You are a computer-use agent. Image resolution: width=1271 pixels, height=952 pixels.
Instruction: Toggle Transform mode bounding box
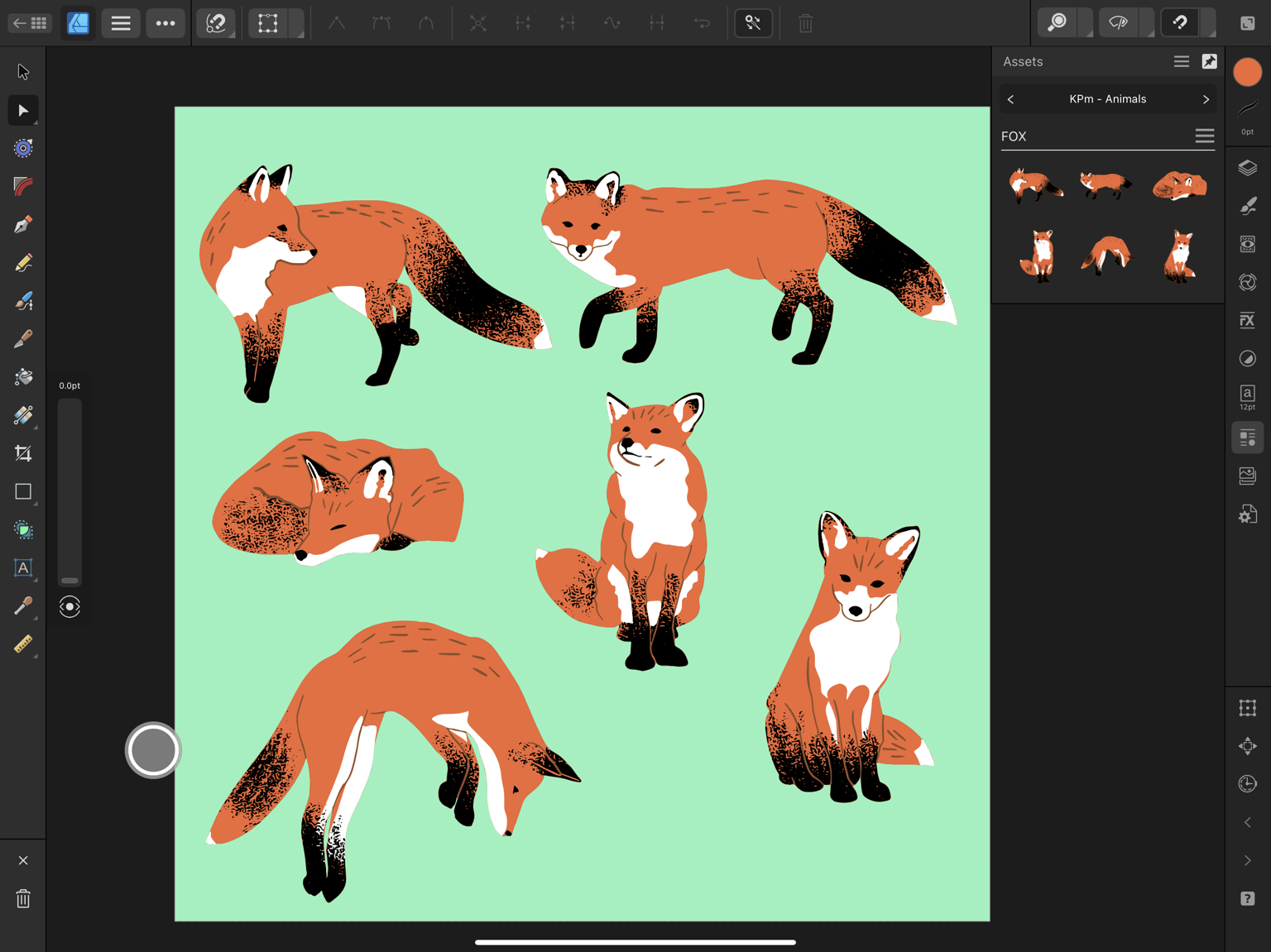[268, 23]
